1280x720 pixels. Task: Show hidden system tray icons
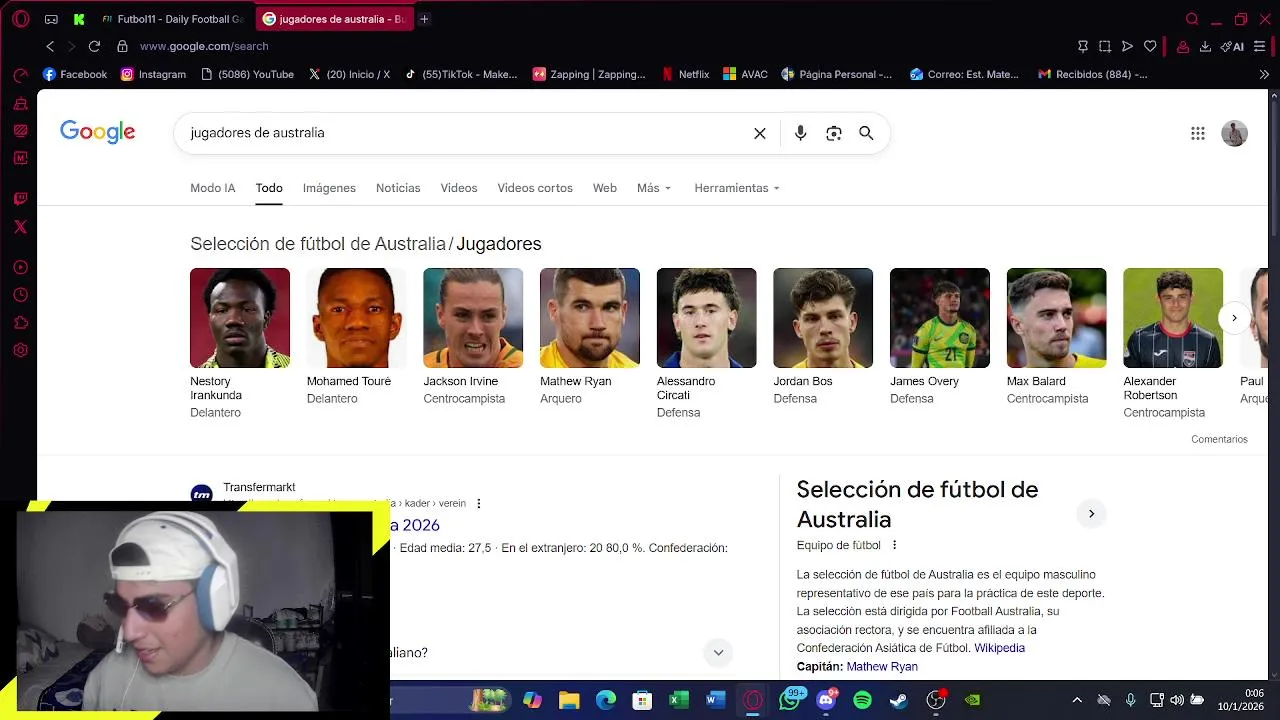pyautogui.click(x=1077, y=700)
